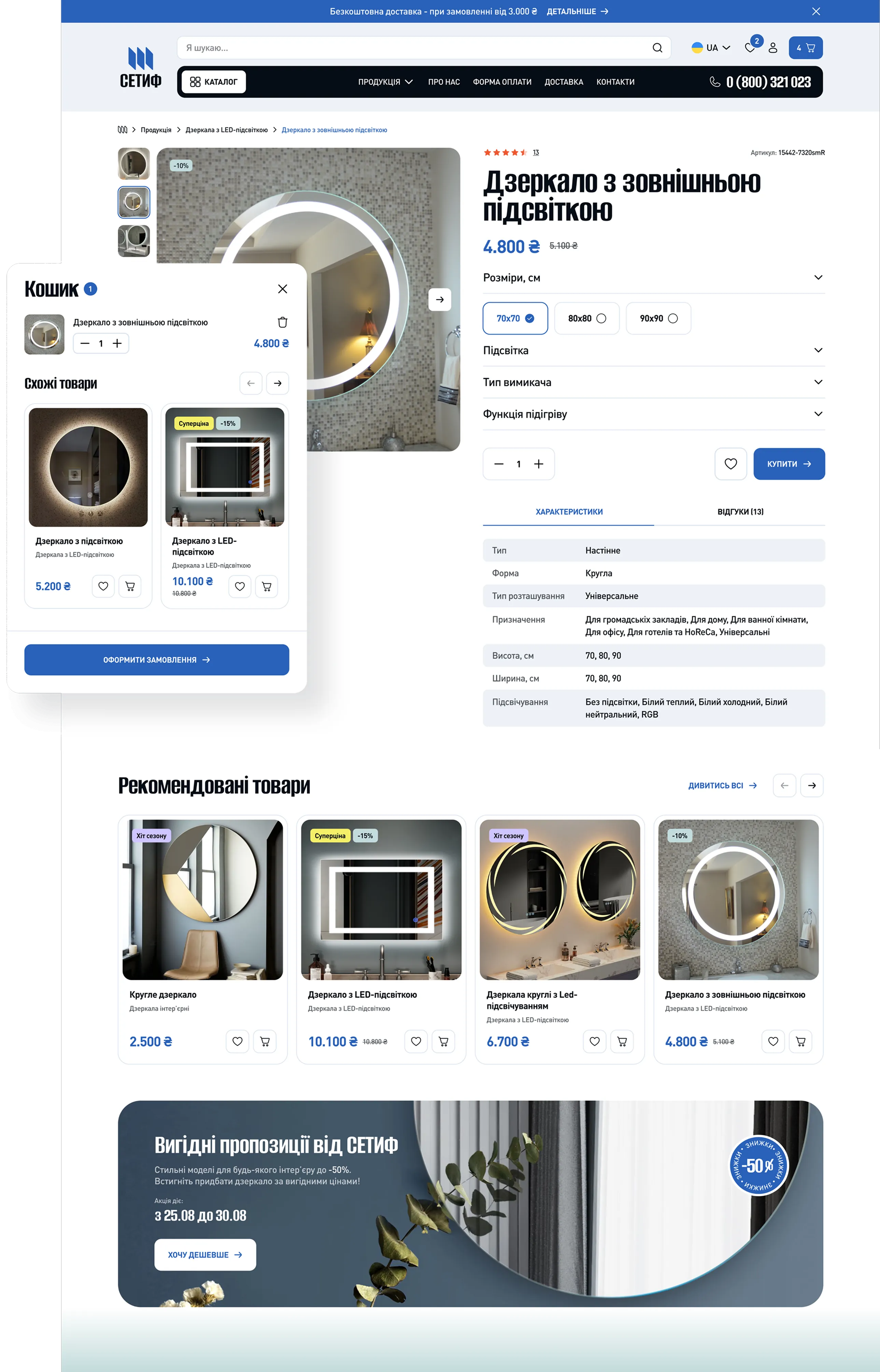Expand the Функція підігріву section
Screen dimensions: 880x1372
click(x=654, y=414)
